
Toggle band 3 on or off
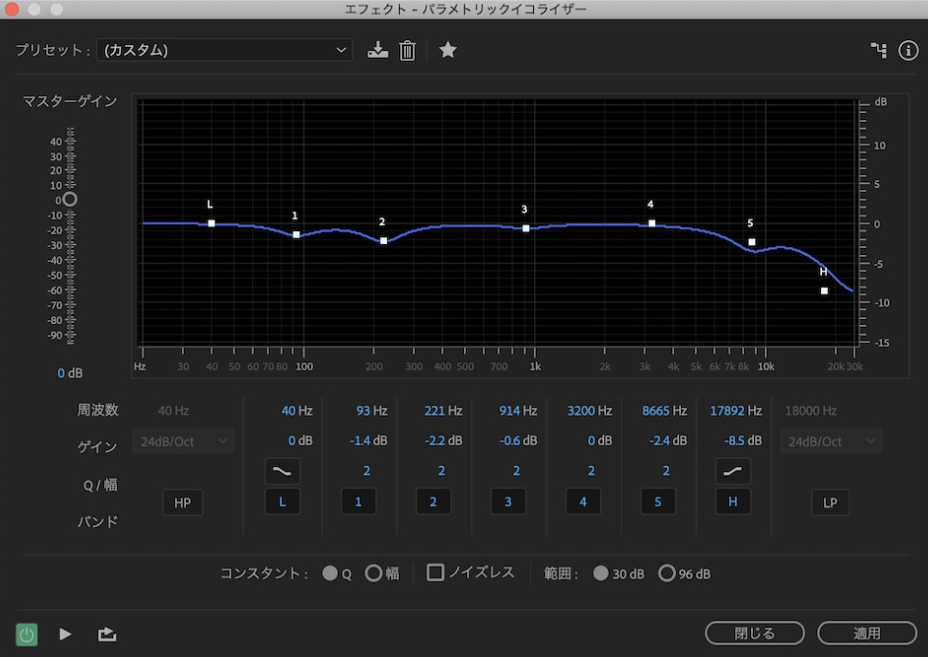508,501
